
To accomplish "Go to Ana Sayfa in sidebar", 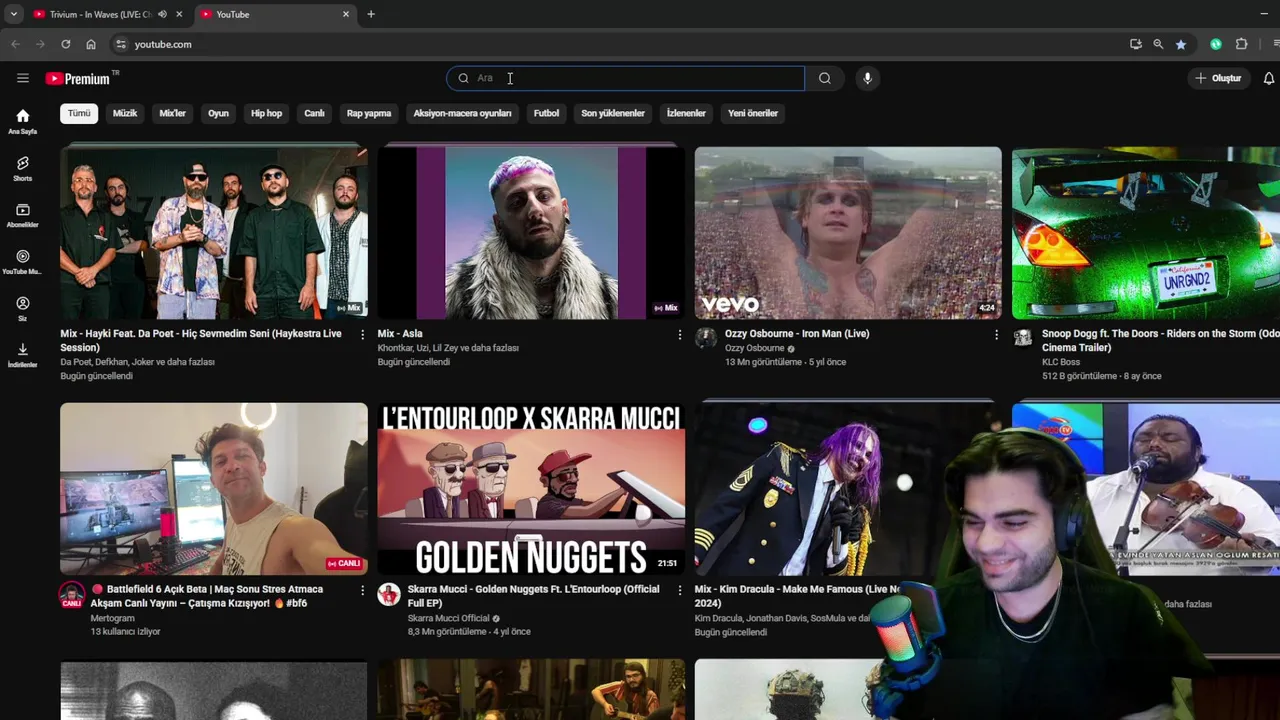I will tap(23, 121).
